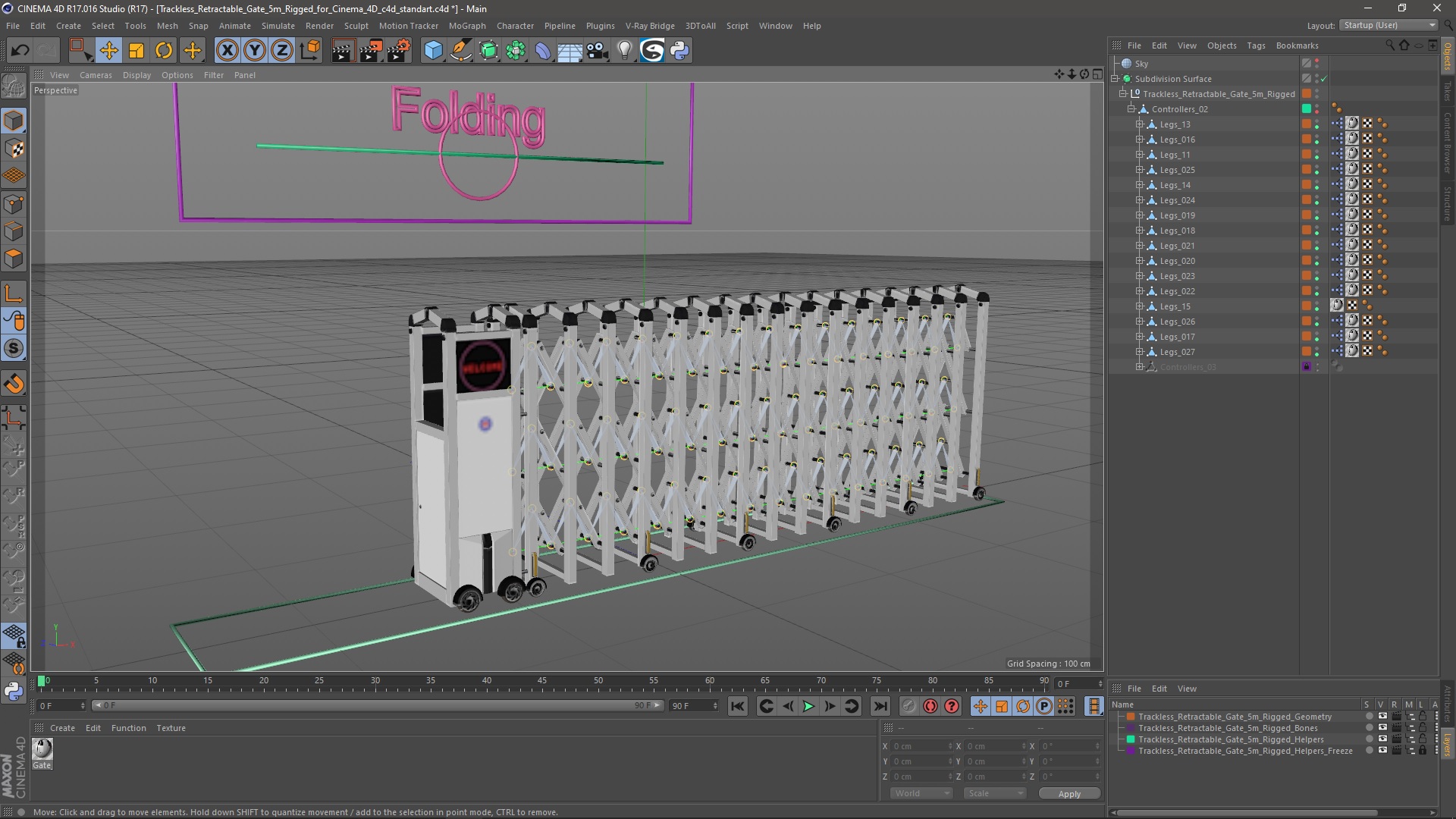Open the Simulate menu
Image resolution: width=1456 pixels, height=819 pixels.
[278, 26]
